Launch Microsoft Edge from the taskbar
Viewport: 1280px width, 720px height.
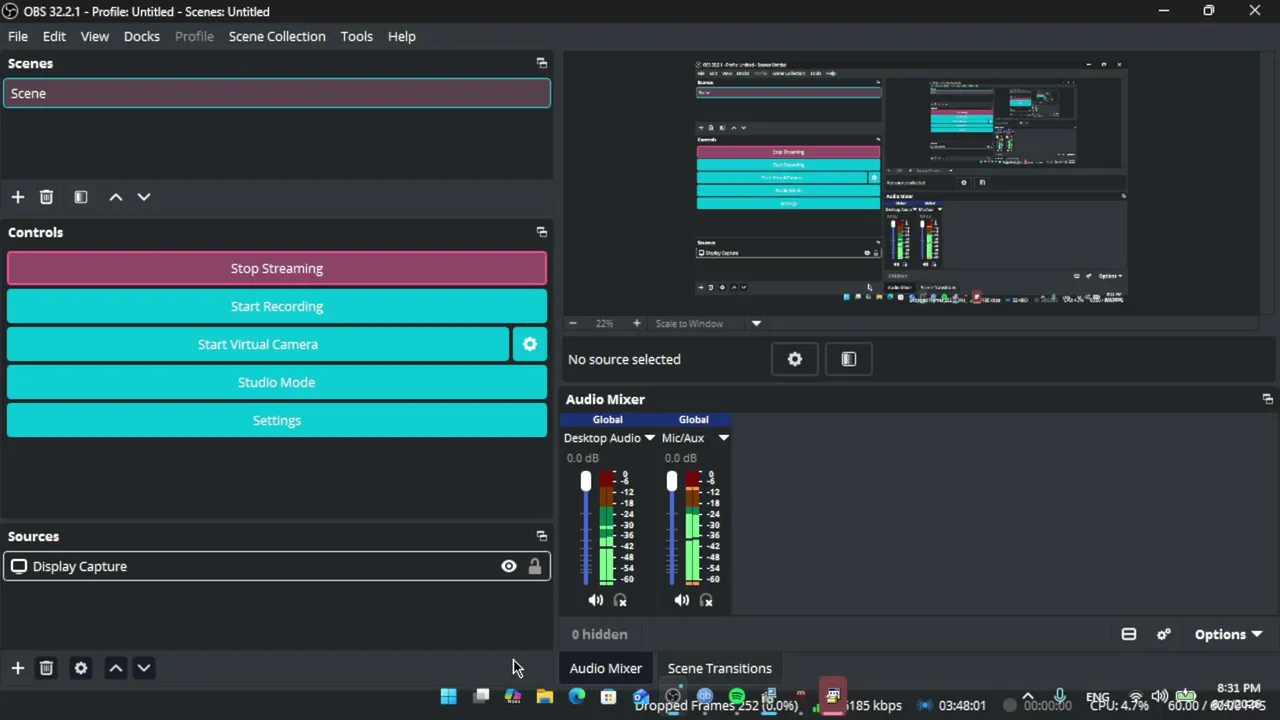[x=577, y=696]
